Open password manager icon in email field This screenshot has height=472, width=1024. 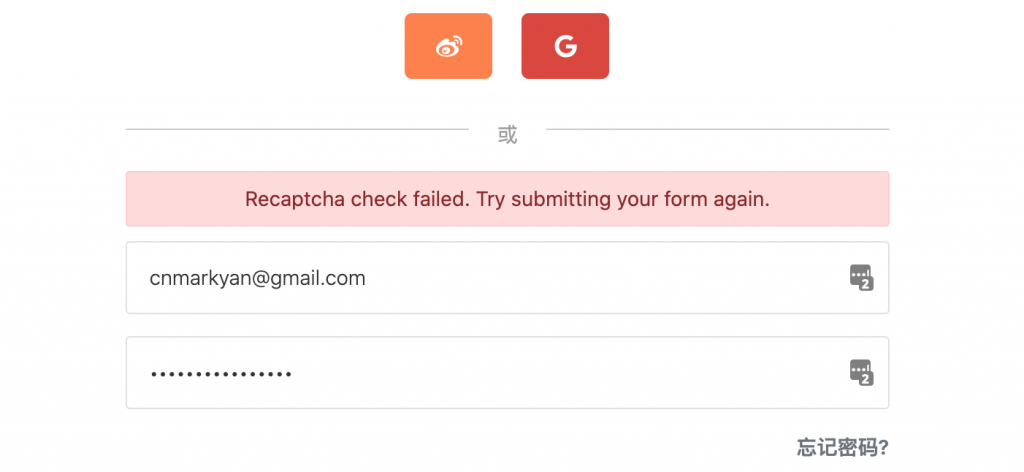(860, 276)
